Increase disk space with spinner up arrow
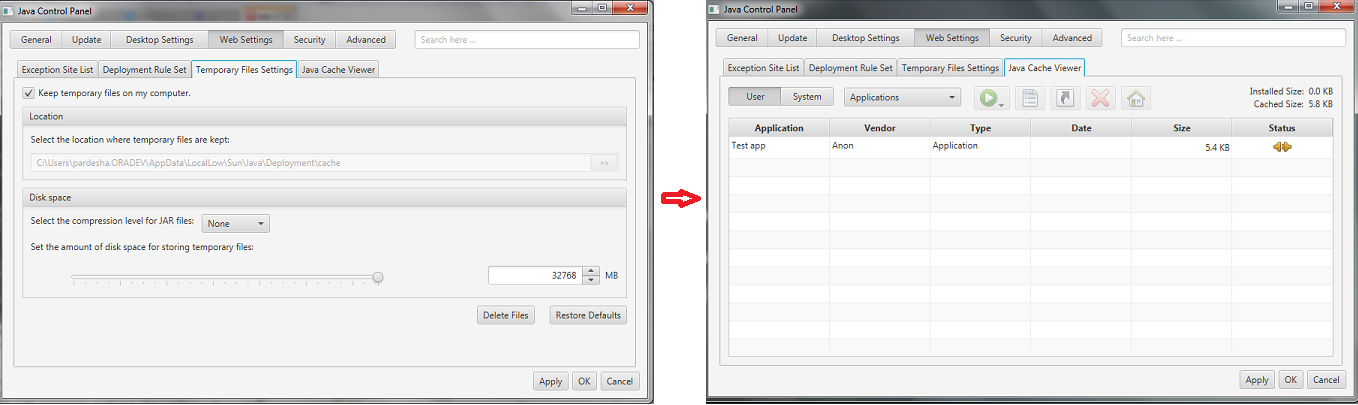Viewport: 1358px width, 405px height. tap(593, 271)
